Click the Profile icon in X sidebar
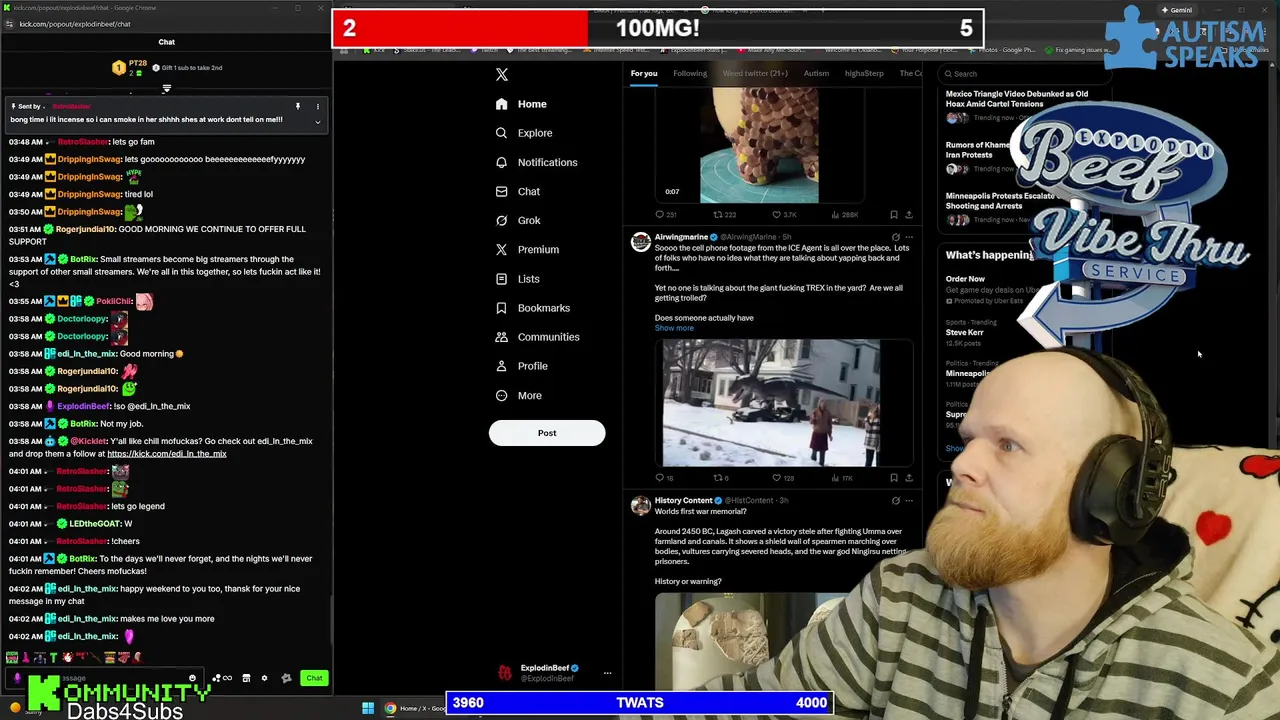1280x720 pixels. [x=501, y=366]
